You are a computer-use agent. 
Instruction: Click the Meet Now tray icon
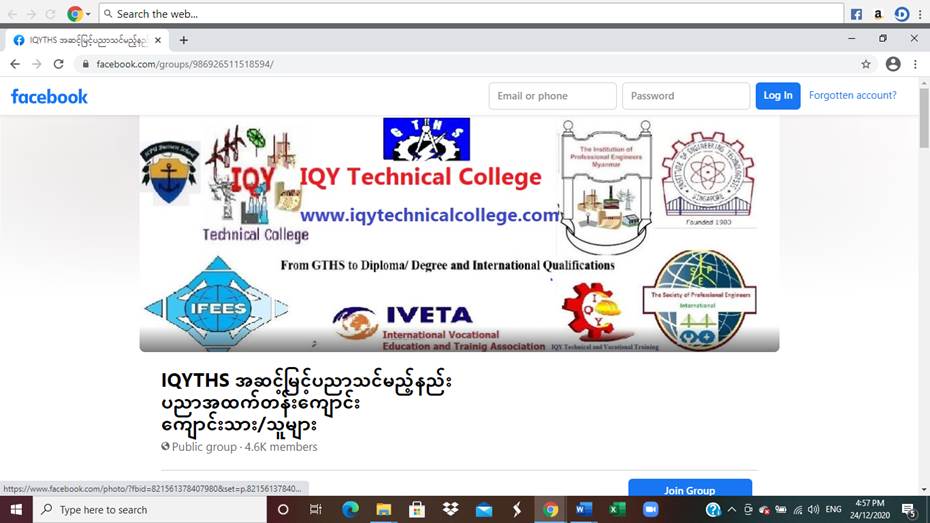coord(748,509)
